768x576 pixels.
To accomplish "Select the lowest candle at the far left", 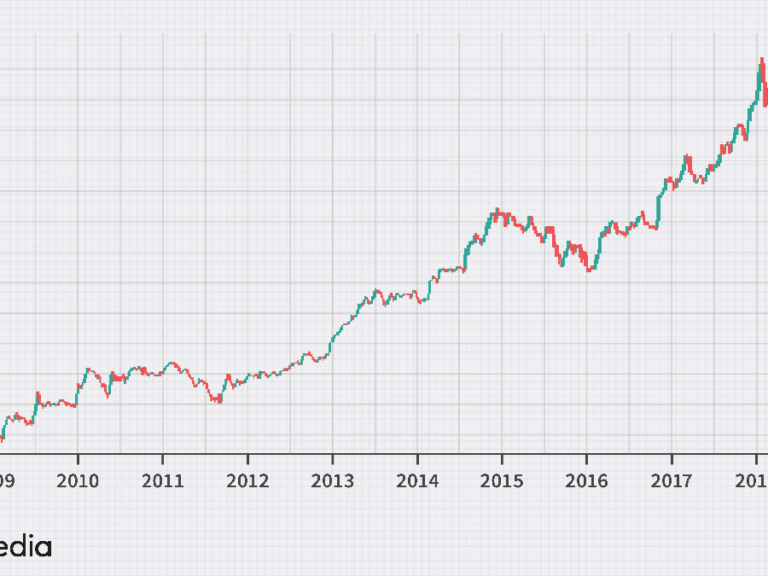I will click(x=2, y=436).
